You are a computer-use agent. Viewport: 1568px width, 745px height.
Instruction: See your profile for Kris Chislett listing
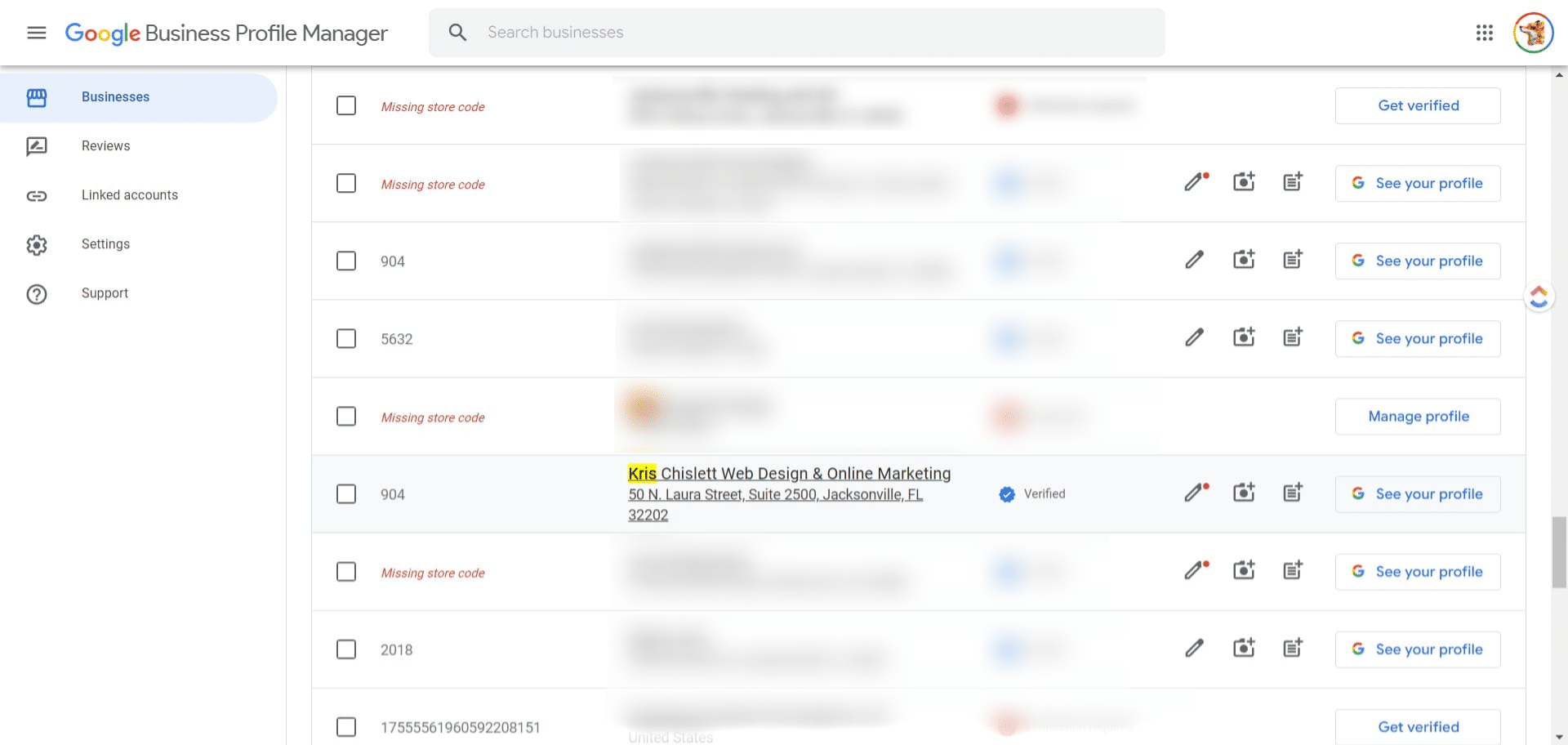pyautogui.click(x=1418, y=494)
